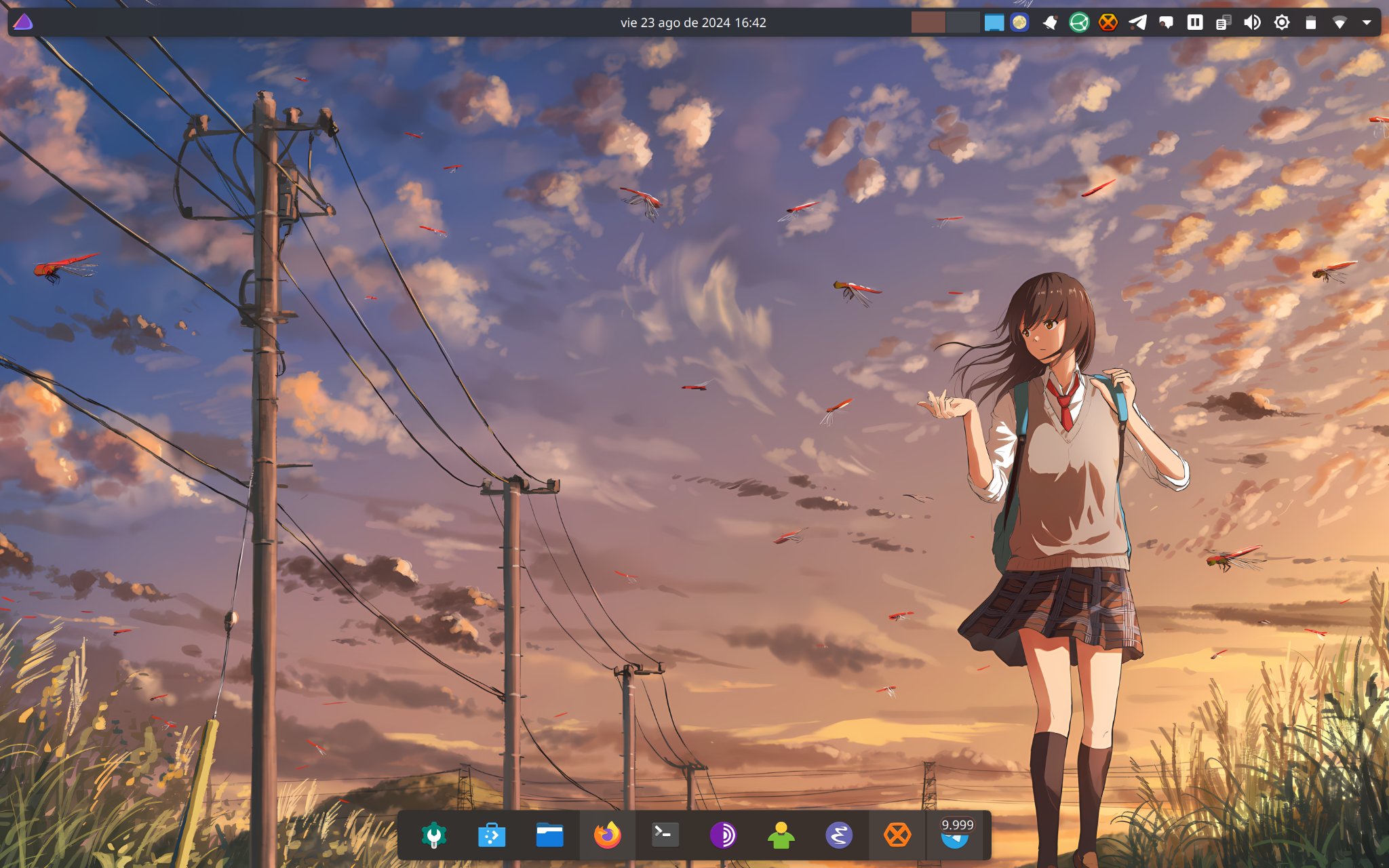The width and height of the screenshot is (1389, 868).
Task: Open the screen brightness tray icon
Action: click(x=1281, y=22)
